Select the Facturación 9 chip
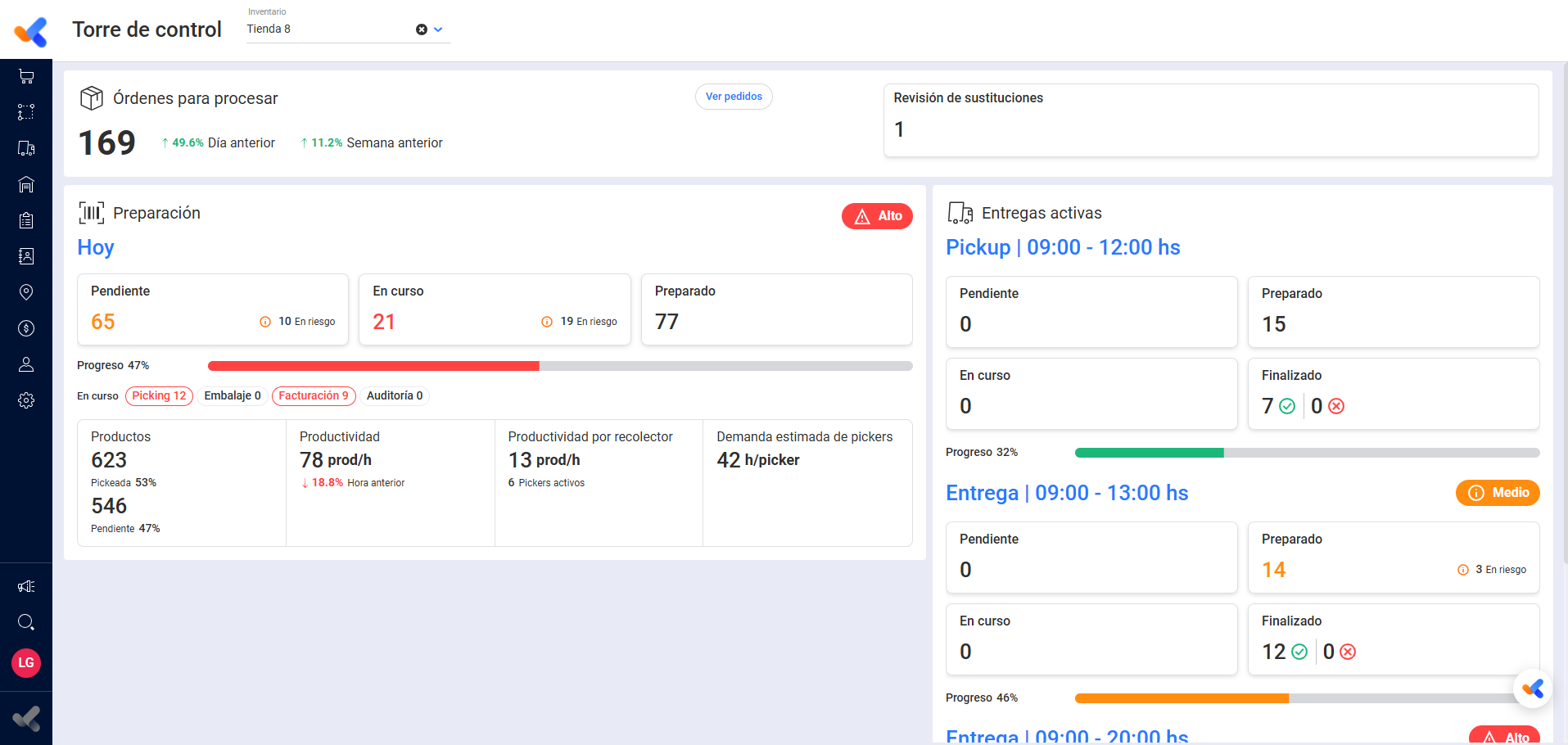Image resolution: width=1568 pixels, height=745 pixels. (x=314, y=396)
